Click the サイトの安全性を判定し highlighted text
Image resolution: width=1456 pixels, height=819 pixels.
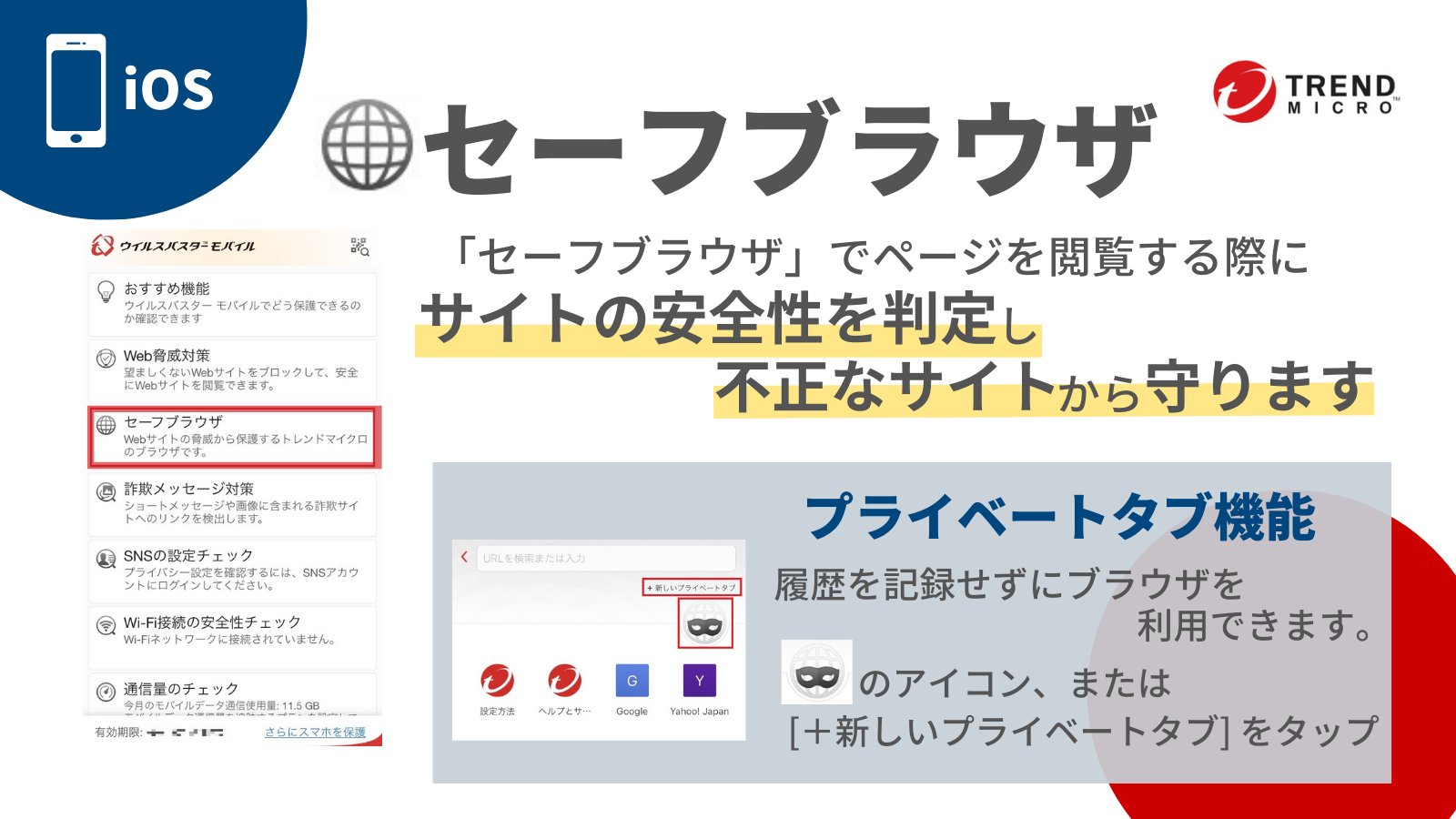click(x=729, y=320)
